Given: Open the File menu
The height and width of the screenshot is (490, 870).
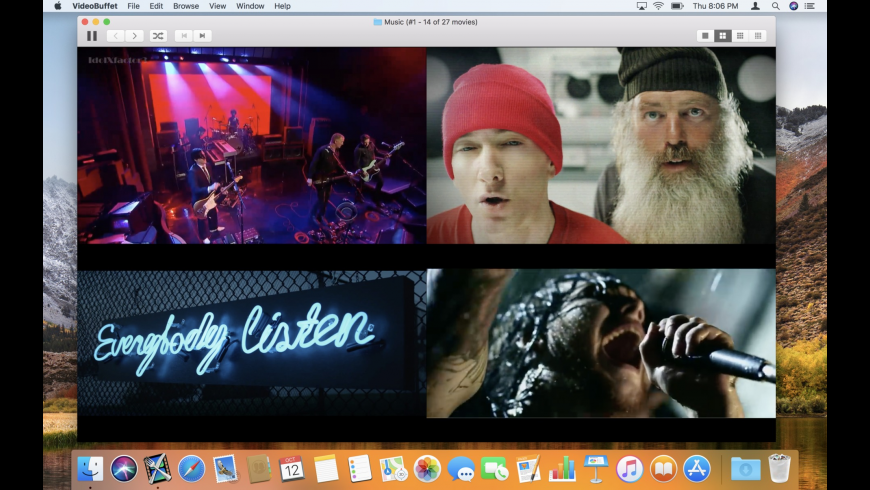Looking at the screenshot, I should pyautogui.click(x=133, y=6).
